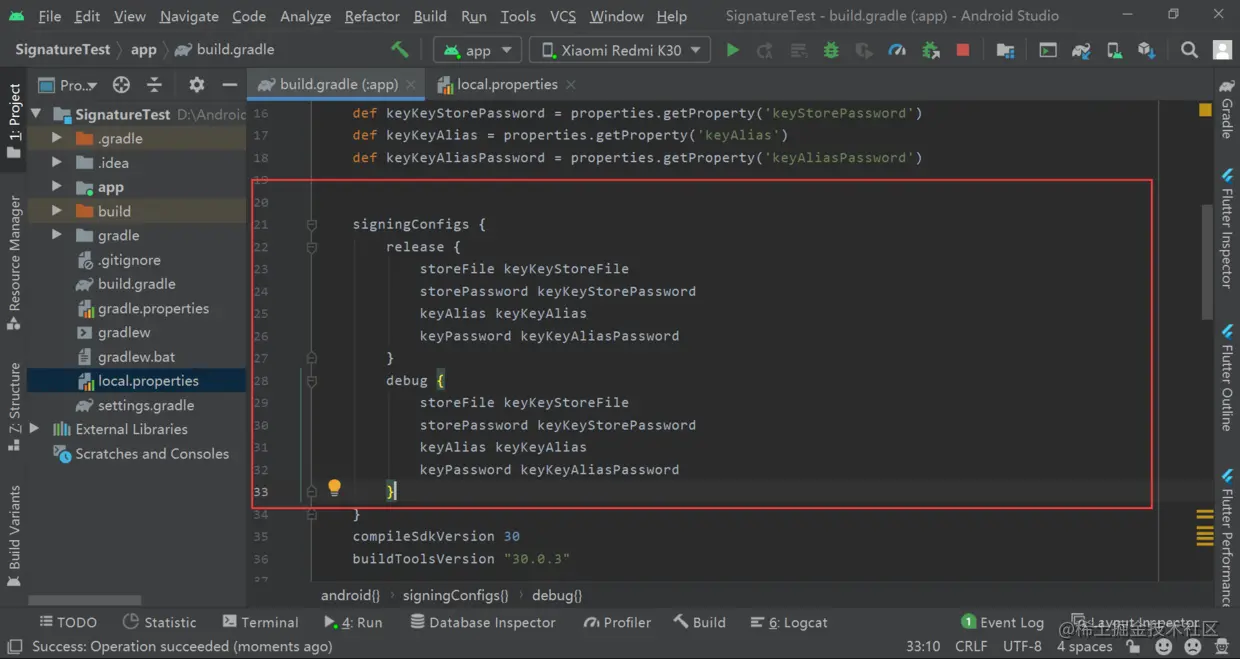Open the Database Inspector tool window
This screenshot has width=1240, height=659.
point(483,622)
